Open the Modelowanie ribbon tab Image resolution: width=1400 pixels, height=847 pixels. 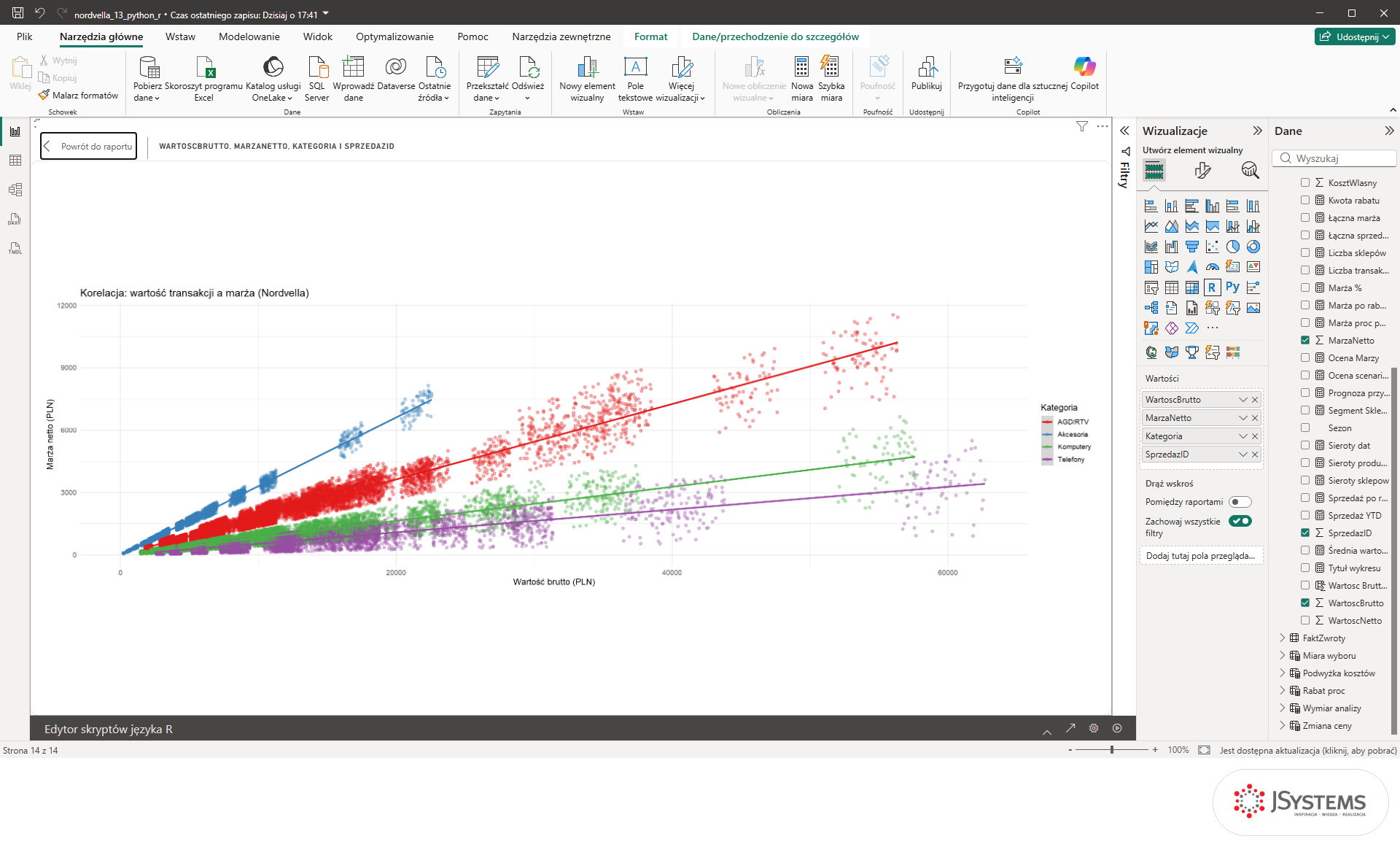(249, 36)
